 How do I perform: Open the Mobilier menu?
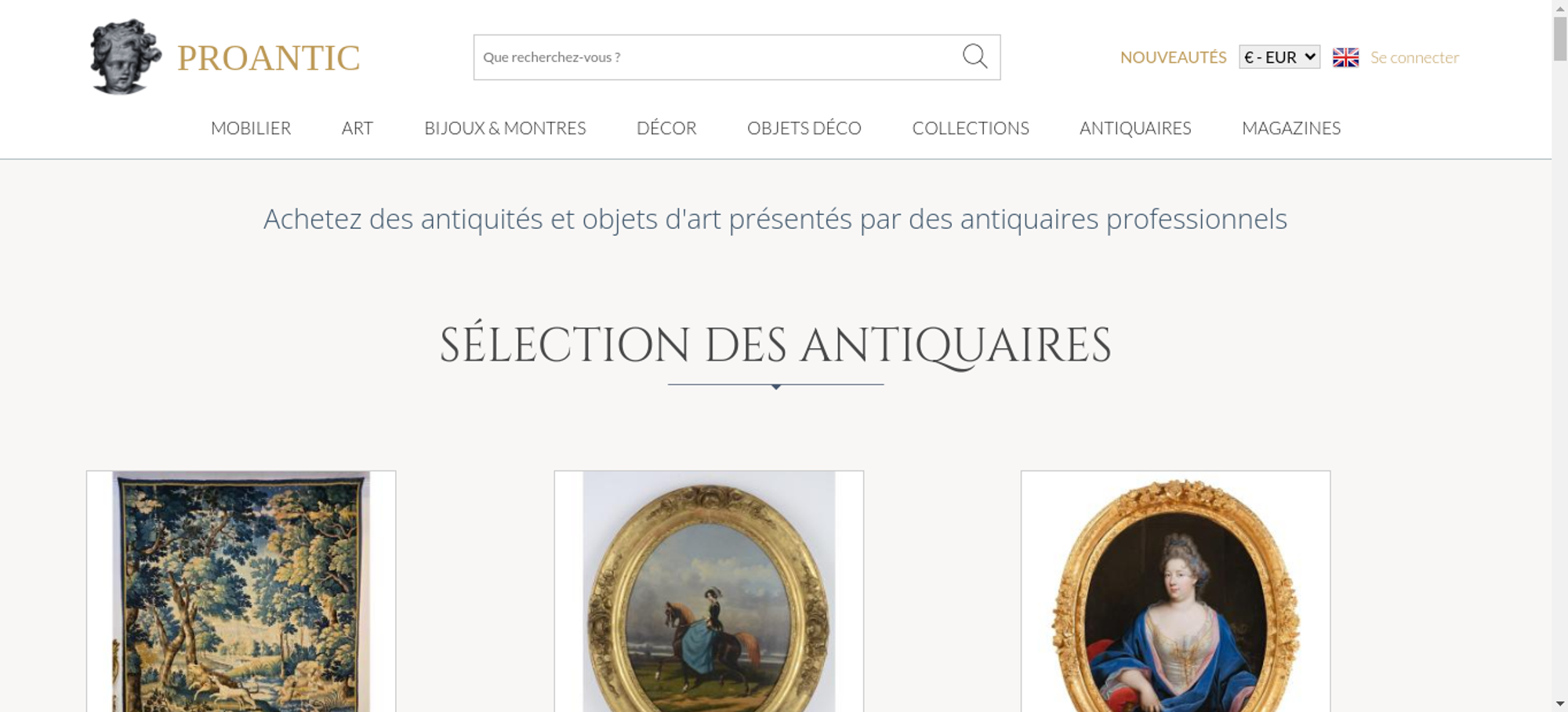[x=251, y=128]
